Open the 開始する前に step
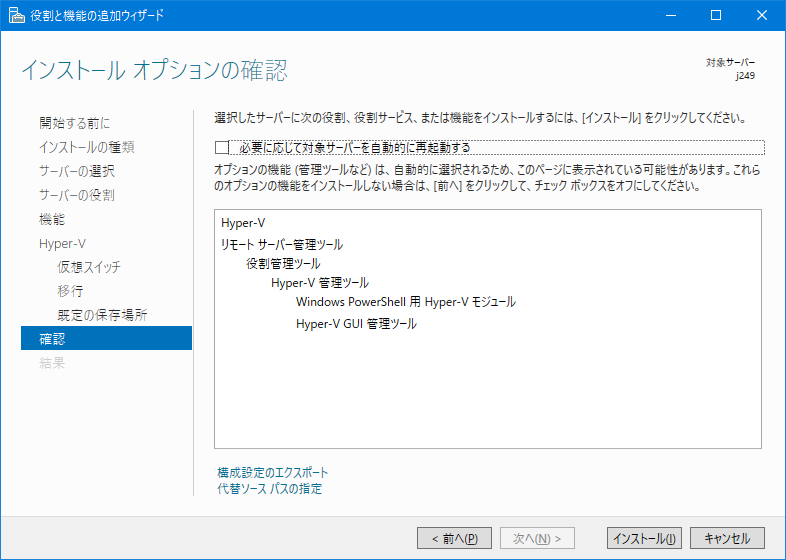Image resolution: width=786 pixels, height=560 pixels. 74,123
